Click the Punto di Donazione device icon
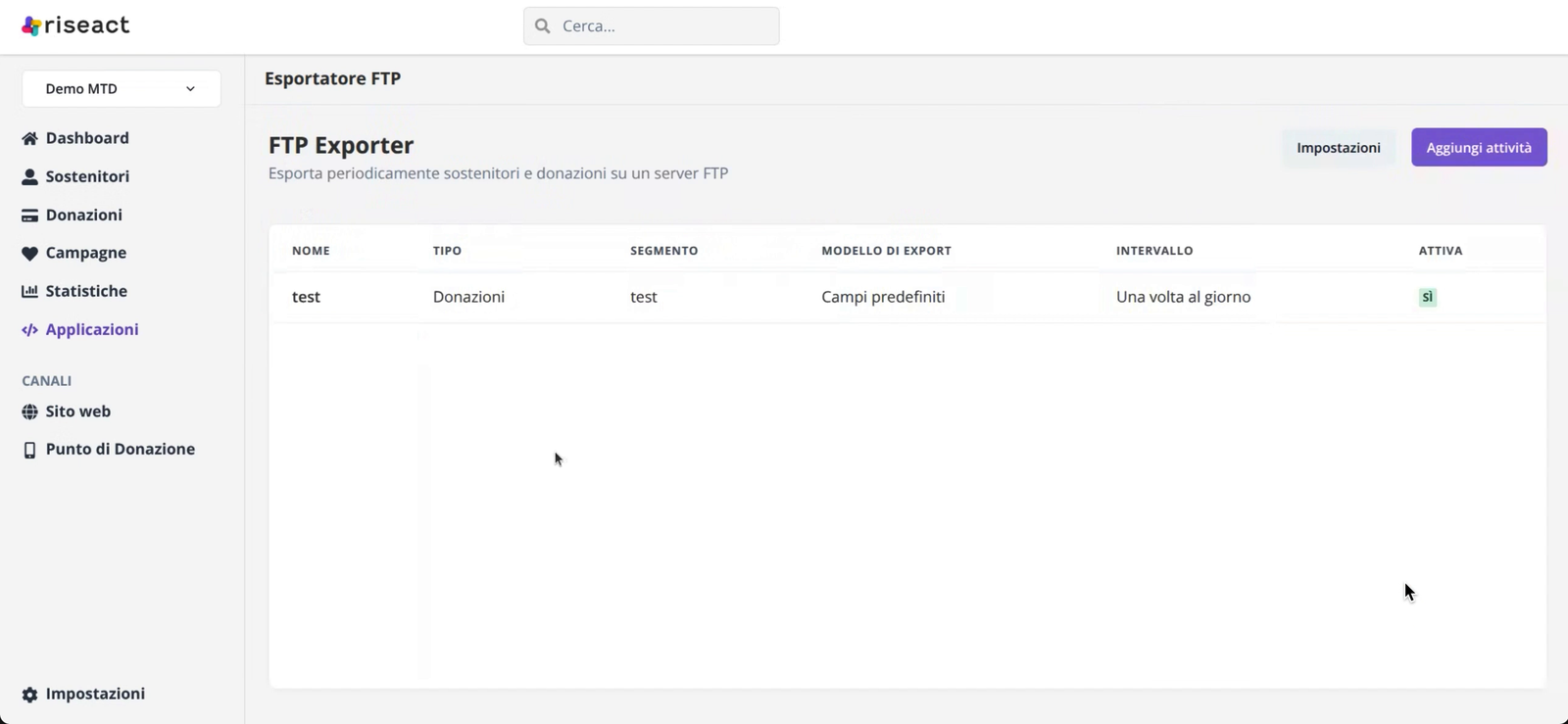Viewport: 1568px width, 724px height. [29, 450]
